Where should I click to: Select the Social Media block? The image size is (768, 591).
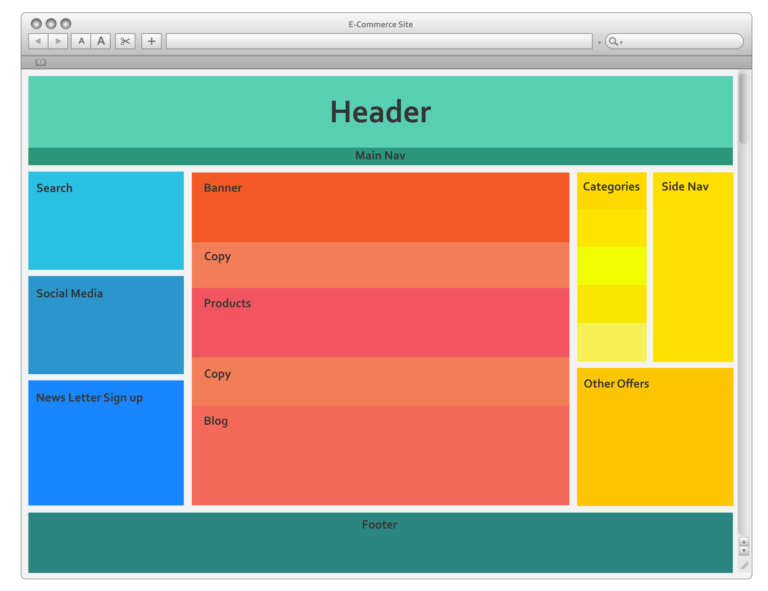click(x=106, y=325)
